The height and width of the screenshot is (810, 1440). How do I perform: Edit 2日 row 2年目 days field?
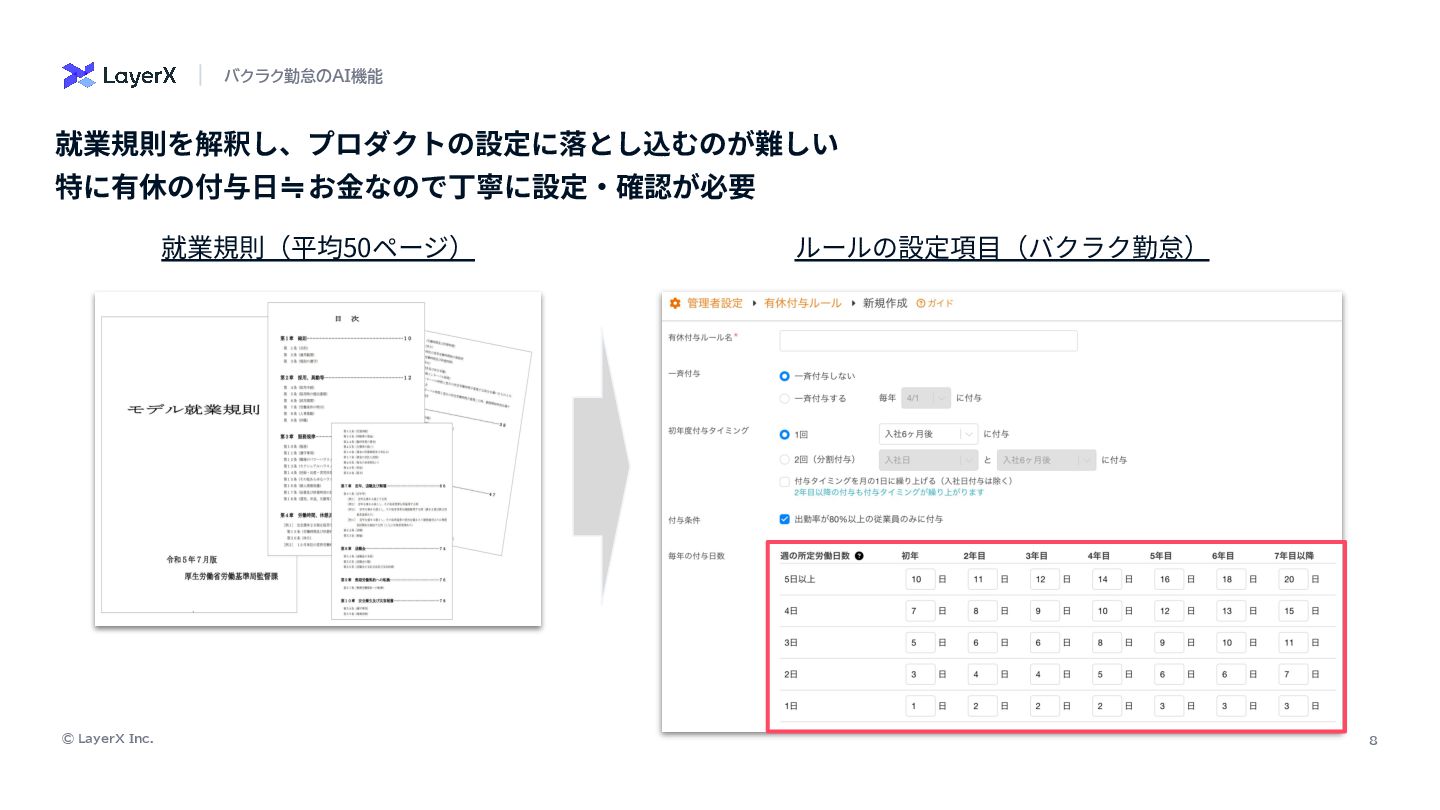click(982, 674)
